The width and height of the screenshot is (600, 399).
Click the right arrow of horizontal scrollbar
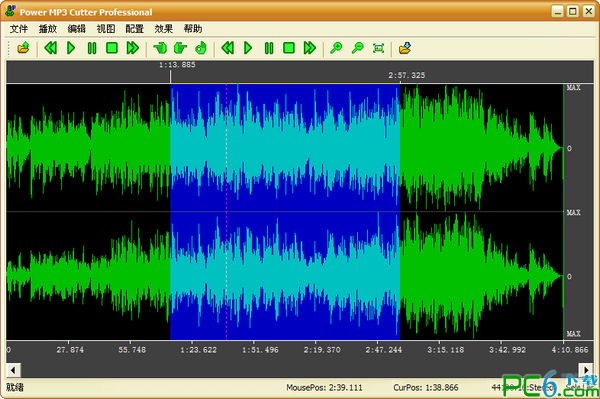(x=586, y=370)
